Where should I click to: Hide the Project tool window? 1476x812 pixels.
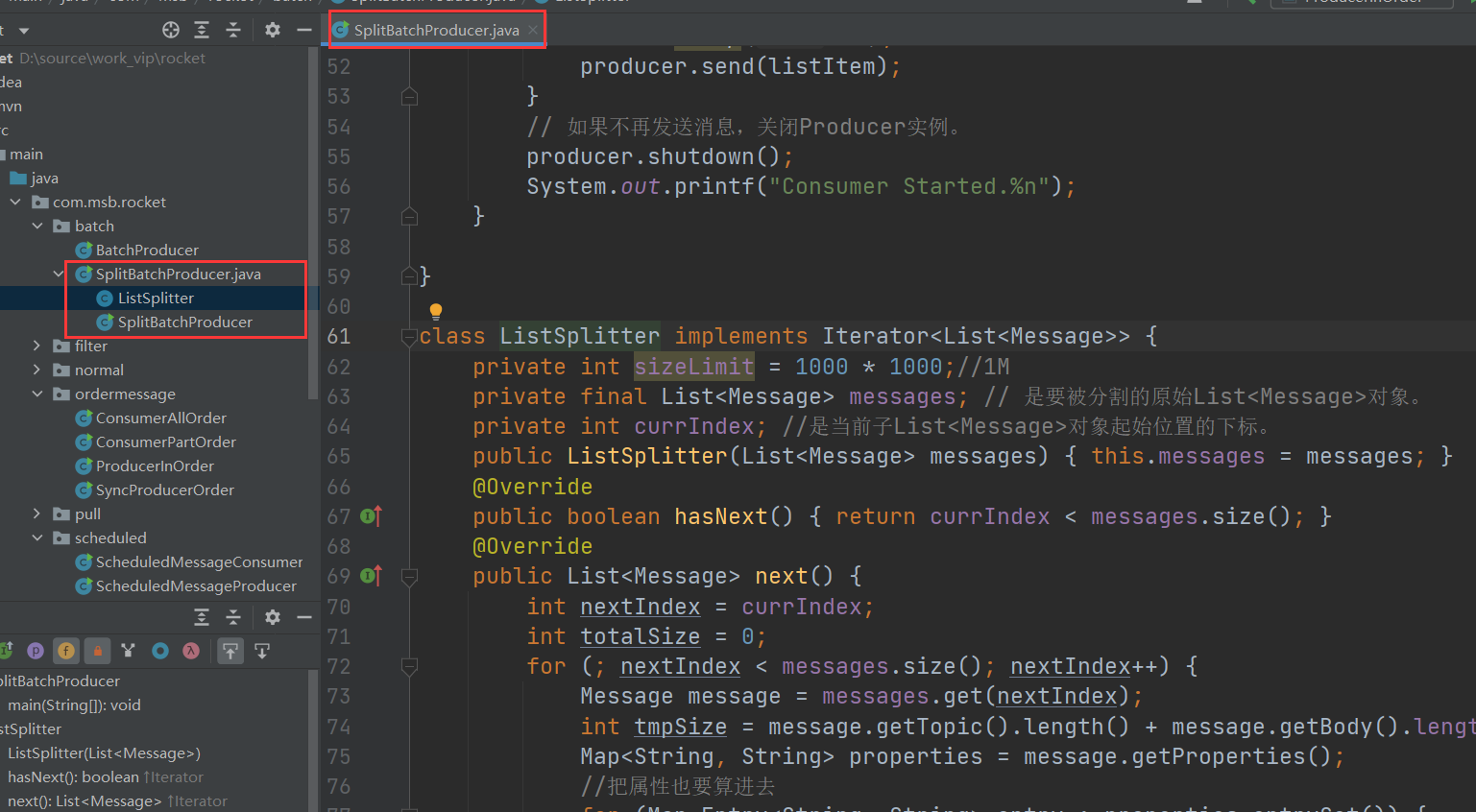[x=304, y=30]
